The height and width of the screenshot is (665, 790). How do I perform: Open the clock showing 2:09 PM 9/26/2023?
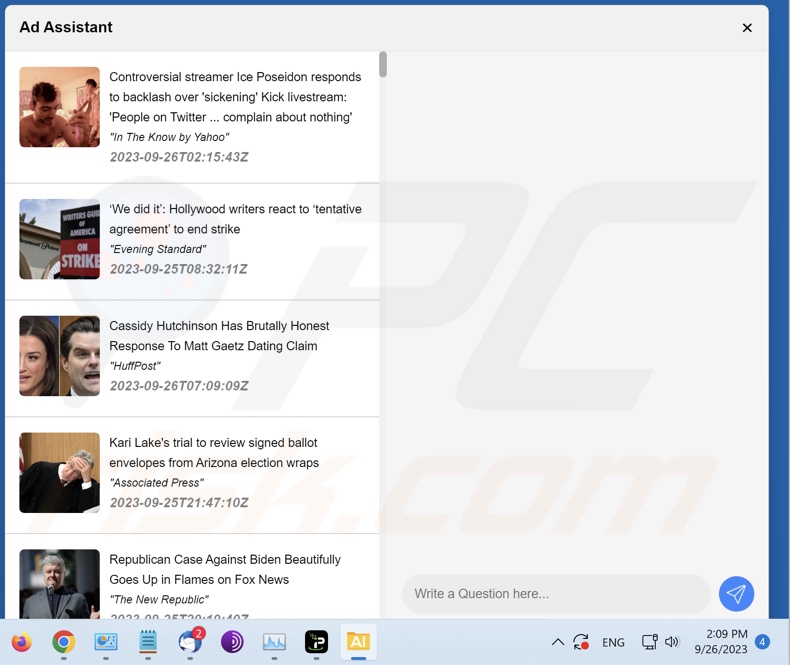721,642
